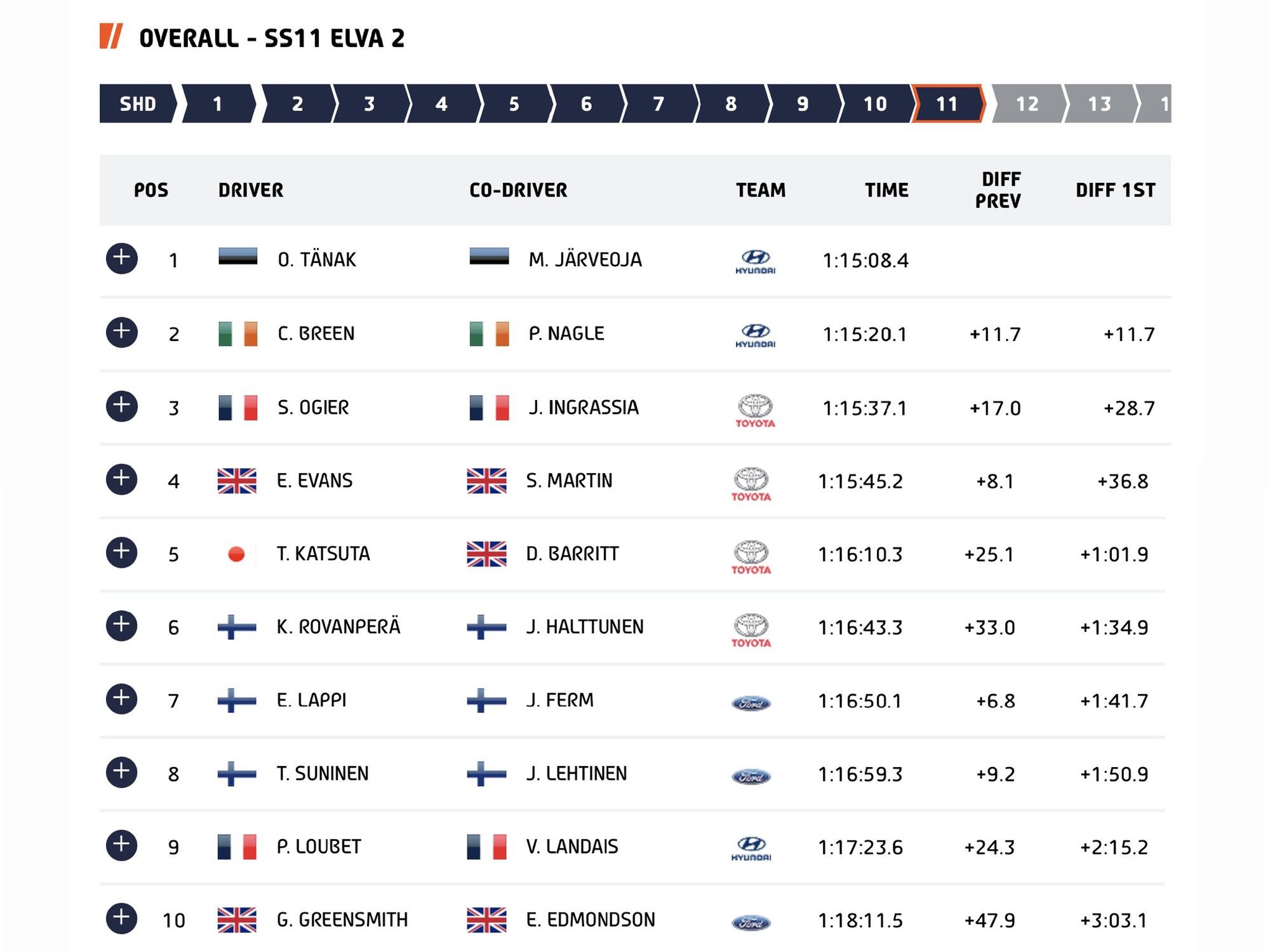Expand O. Tänak's result row
The width and height of the screenshot is (1270, 952).
pos(122,258)
